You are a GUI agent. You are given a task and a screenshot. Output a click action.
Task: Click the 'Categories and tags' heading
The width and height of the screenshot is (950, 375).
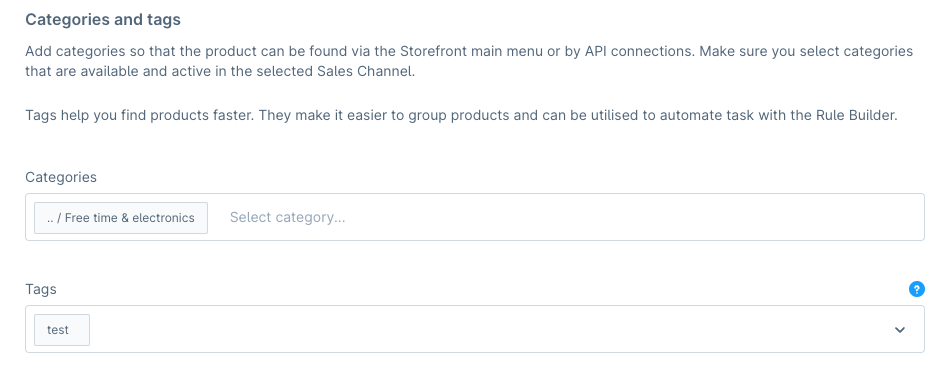103,19
